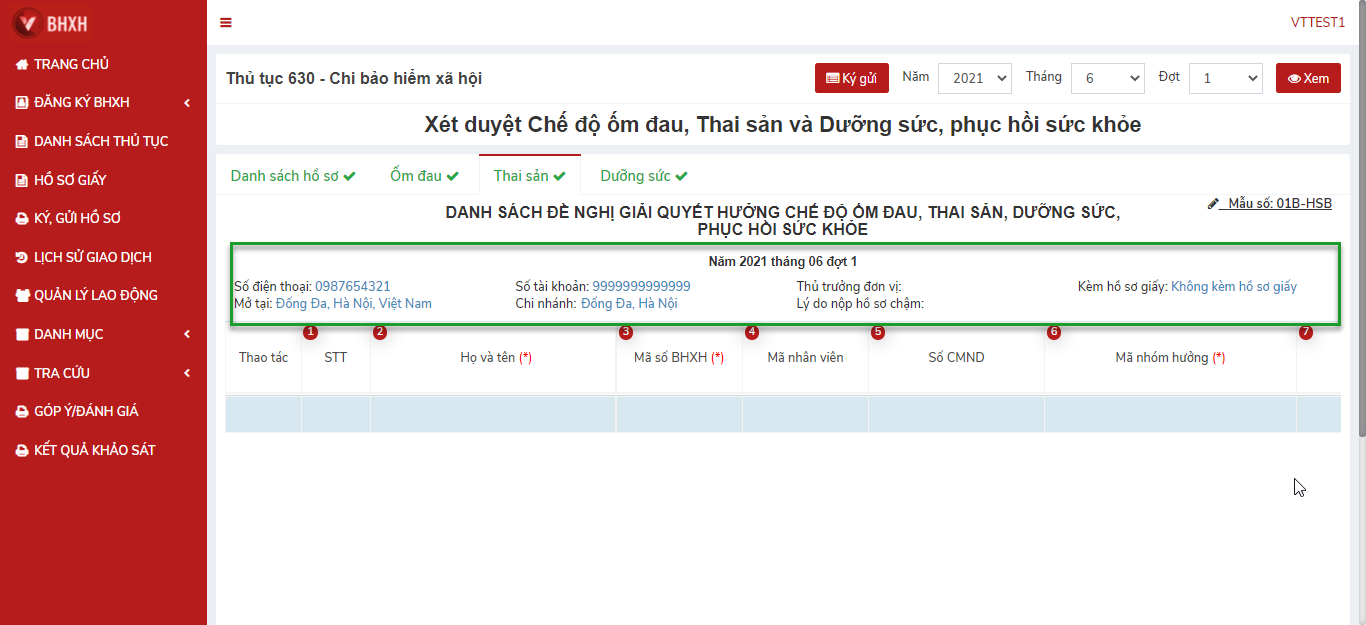Click the Xem button

click(x=1308, y=78)
